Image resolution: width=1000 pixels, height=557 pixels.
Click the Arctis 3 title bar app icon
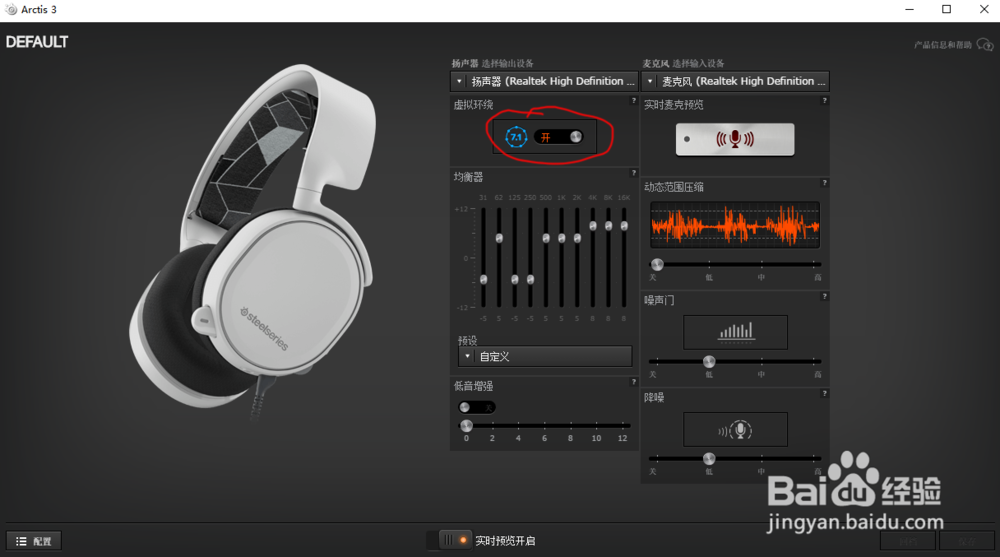(x=11, y=10)
